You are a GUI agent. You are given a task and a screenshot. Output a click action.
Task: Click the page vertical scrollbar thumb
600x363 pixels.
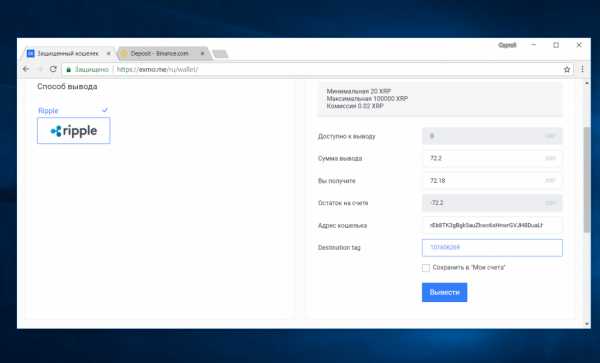click(587, 180)
